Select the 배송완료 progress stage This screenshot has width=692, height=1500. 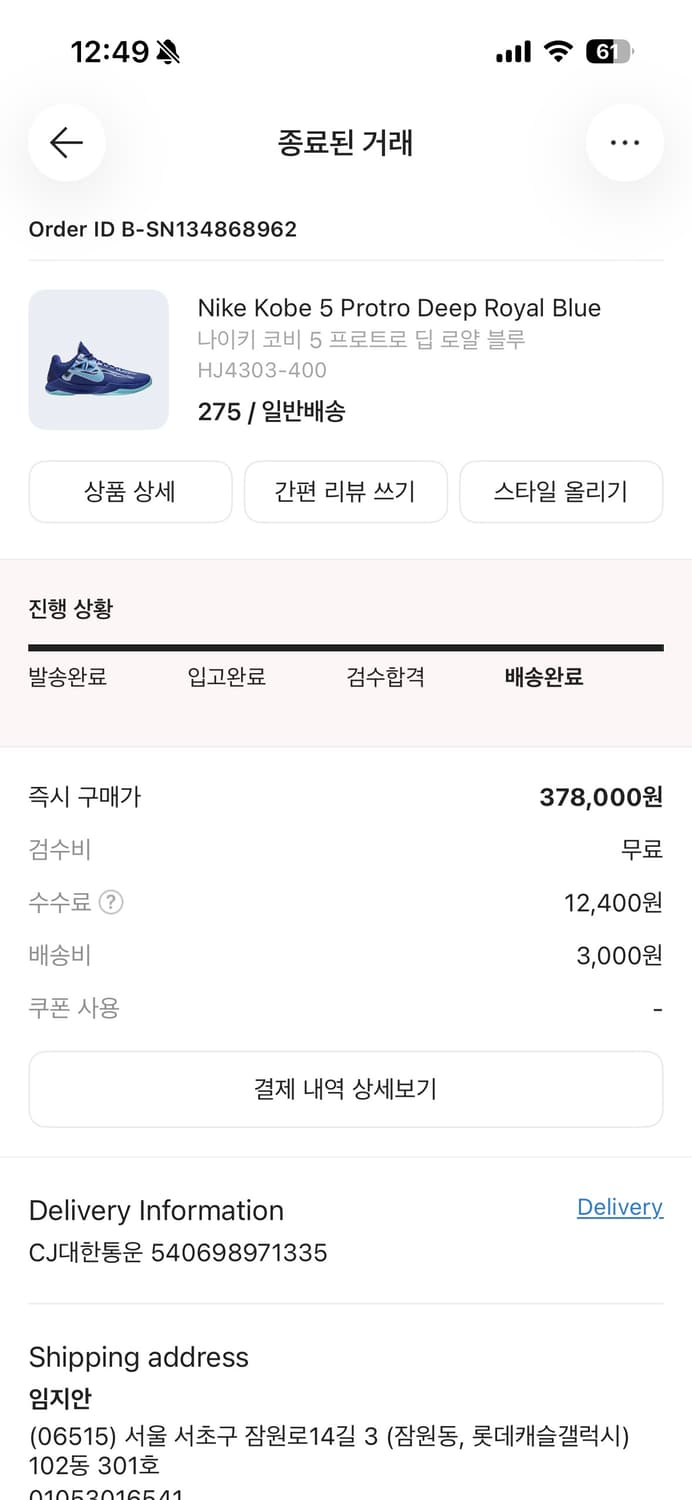[x=543, y=677]
